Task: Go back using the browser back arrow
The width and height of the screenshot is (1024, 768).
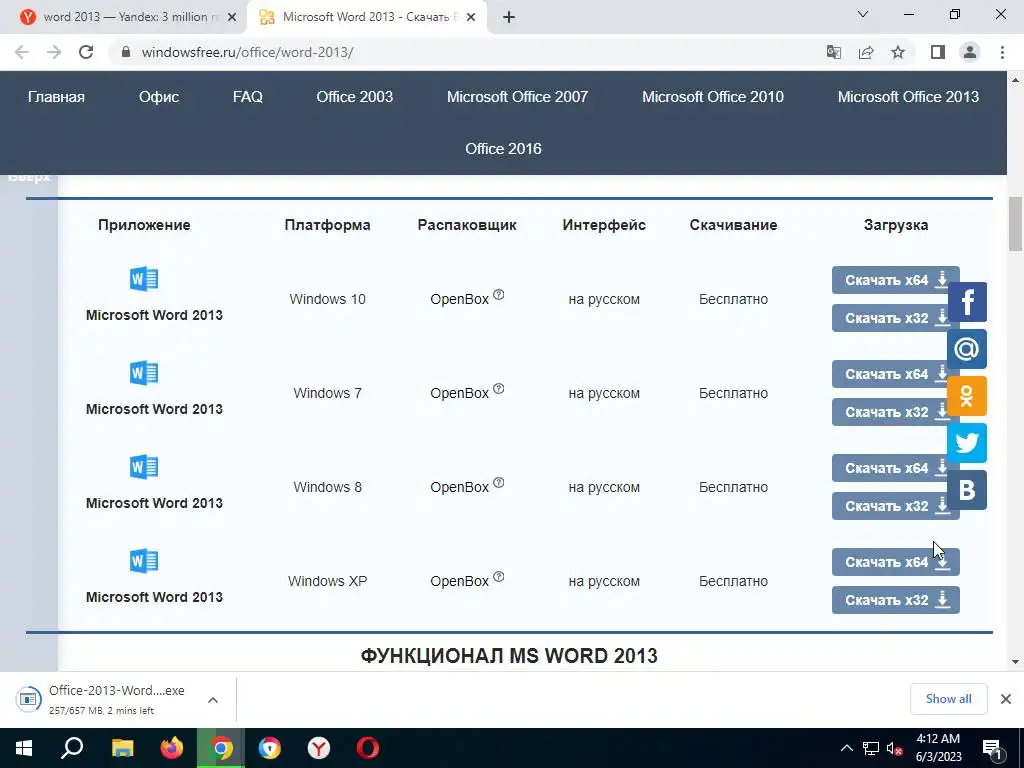Action: click(x=22, y=52)
